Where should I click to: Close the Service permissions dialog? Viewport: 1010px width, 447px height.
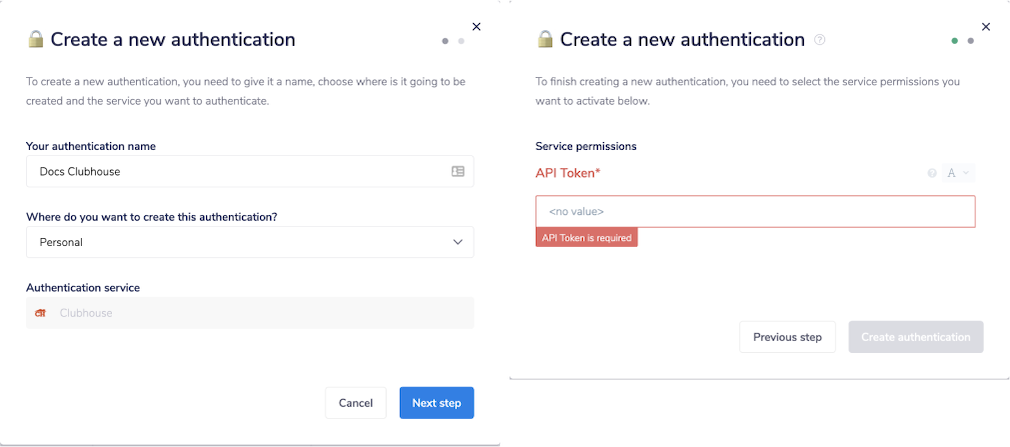[986, 27]
